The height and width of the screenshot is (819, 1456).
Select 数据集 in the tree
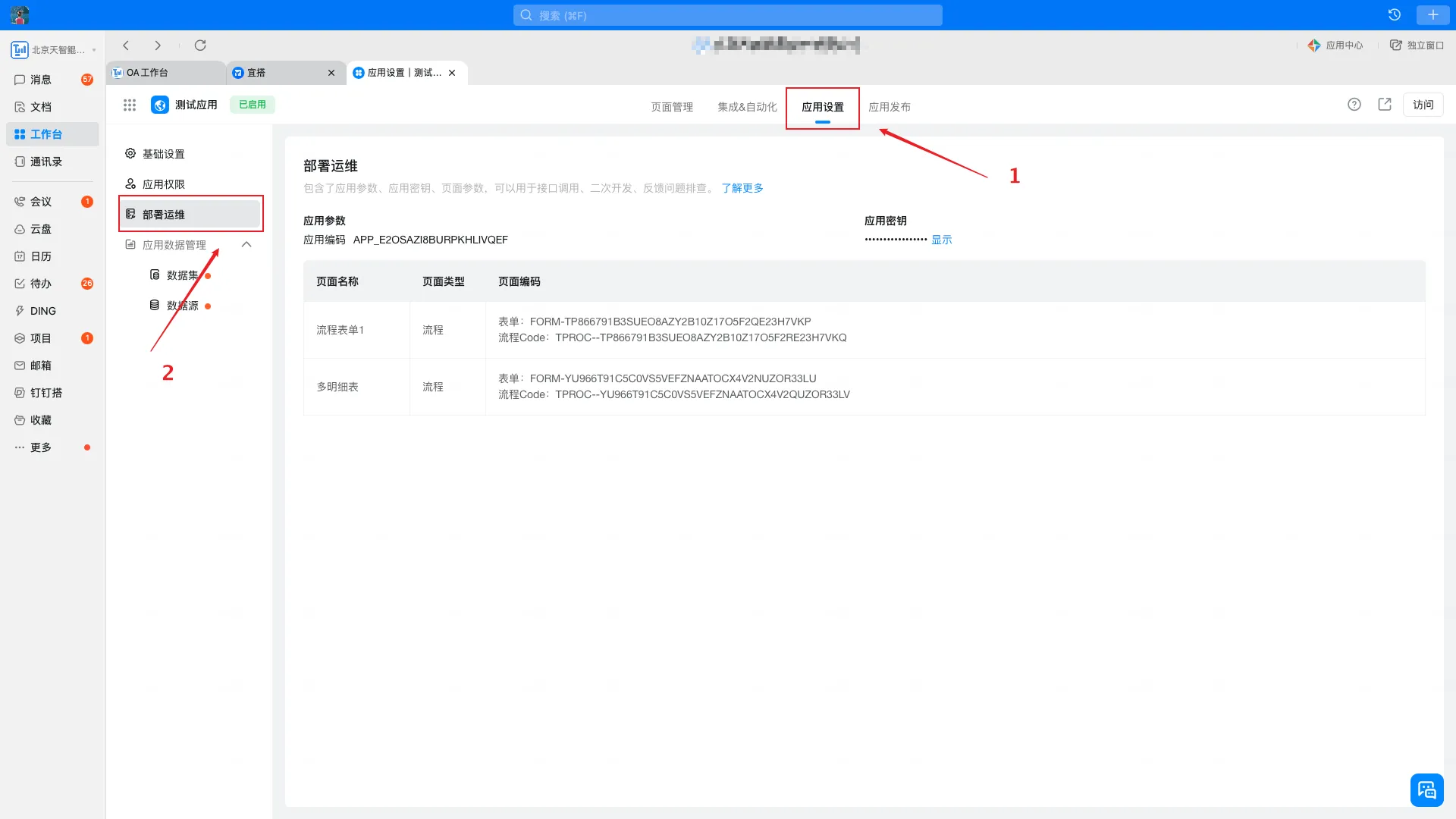pyautogui.click(x=182, y=275)
